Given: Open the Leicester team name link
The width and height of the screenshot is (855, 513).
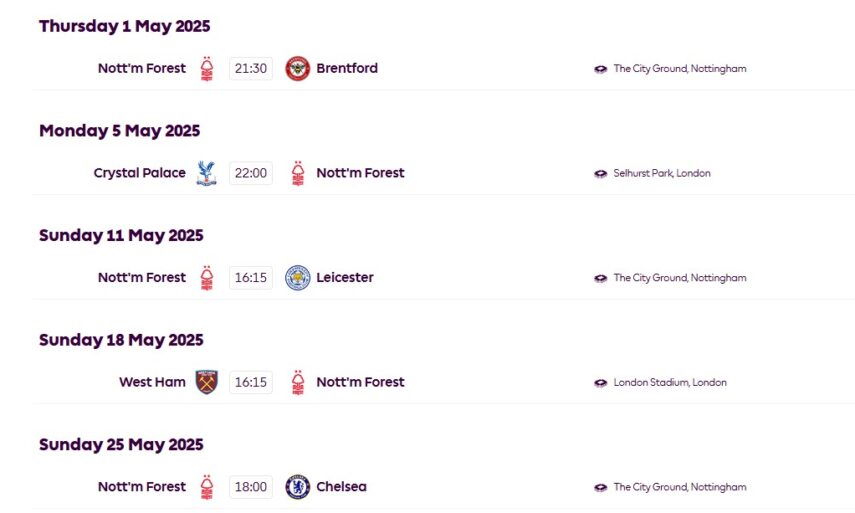Looking at the screenshot, I should [x=345, y=278].
